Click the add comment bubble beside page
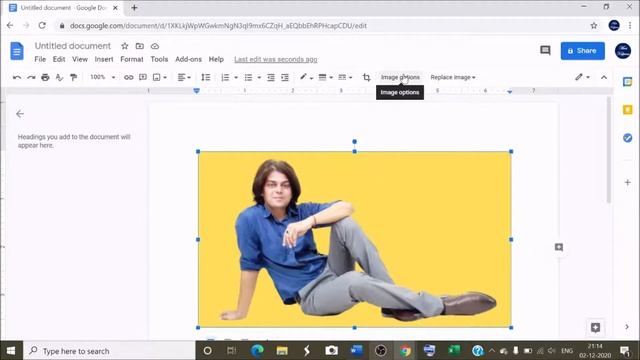 (559, 247)
